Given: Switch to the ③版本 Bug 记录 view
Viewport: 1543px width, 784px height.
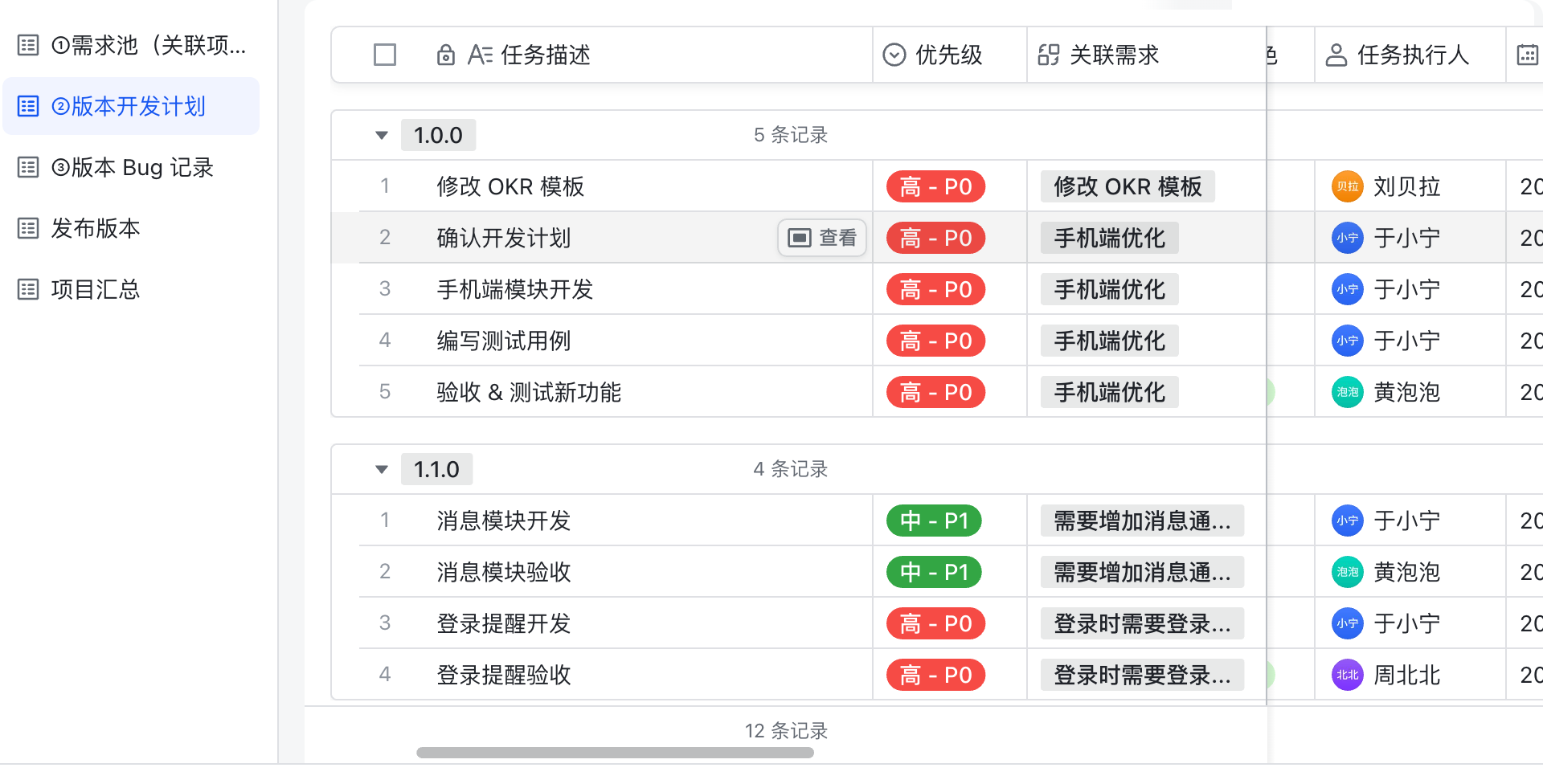Looking at the screenshot, I should click(131, 167).
